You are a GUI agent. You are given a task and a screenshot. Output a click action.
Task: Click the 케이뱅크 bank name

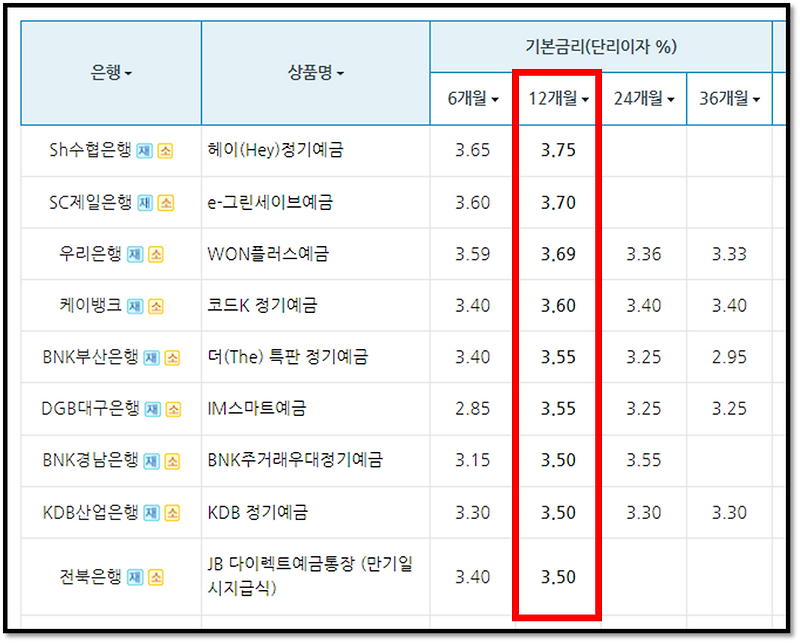click(x=90, y=305)
